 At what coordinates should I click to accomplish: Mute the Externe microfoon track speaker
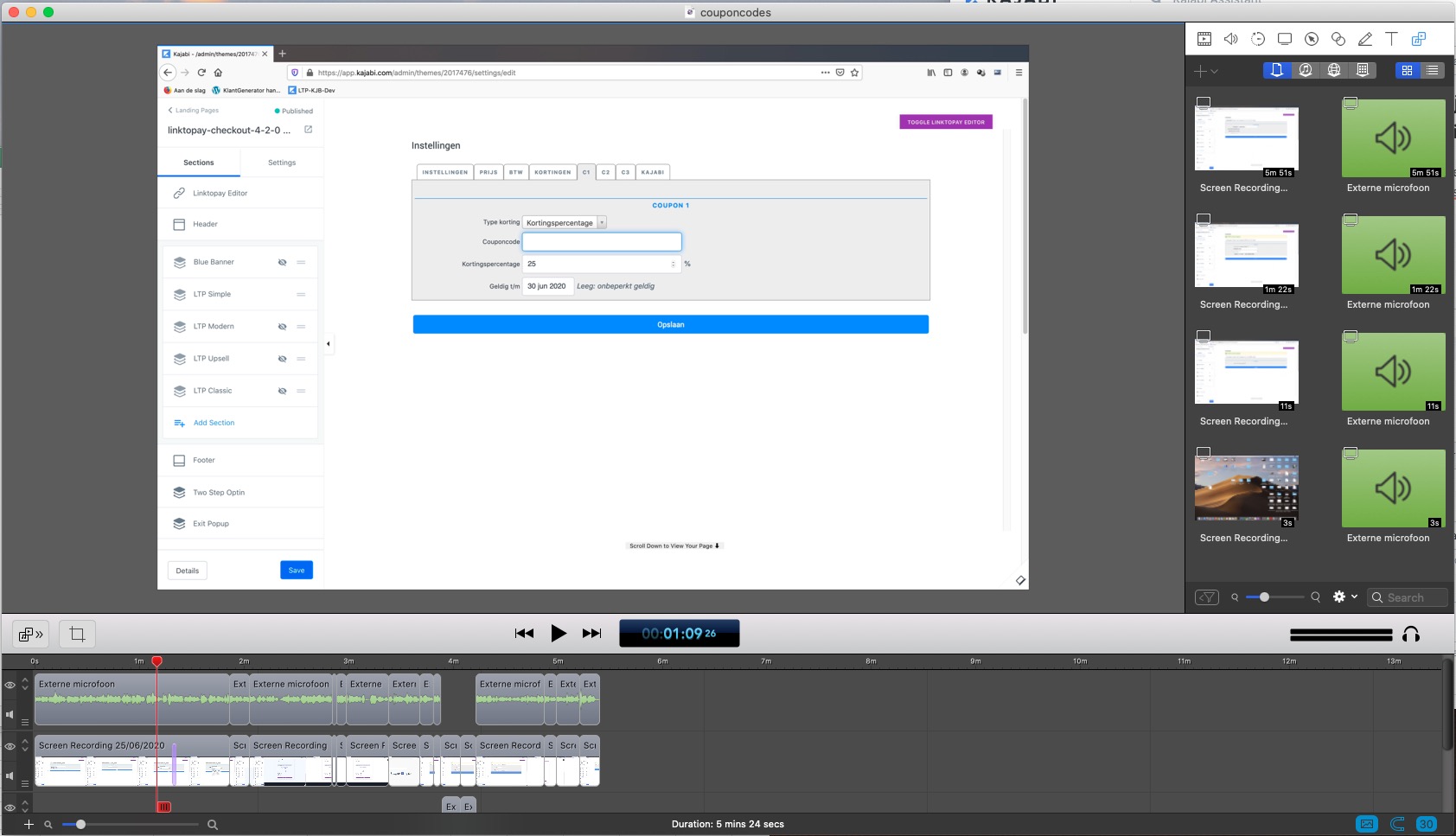10,715
